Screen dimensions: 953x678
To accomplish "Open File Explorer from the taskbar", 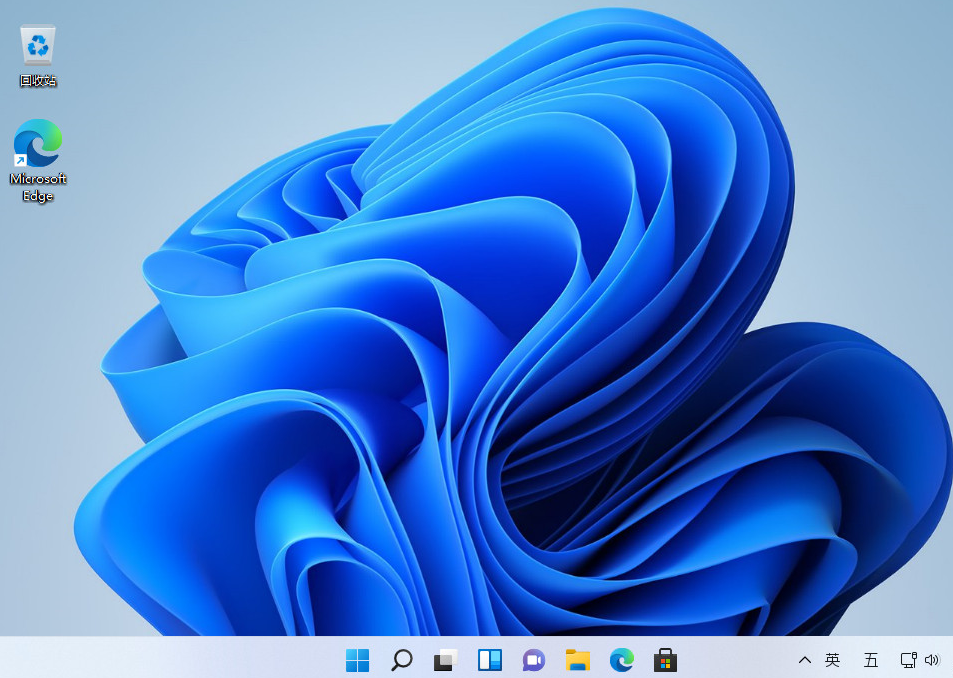I will 577,660.
